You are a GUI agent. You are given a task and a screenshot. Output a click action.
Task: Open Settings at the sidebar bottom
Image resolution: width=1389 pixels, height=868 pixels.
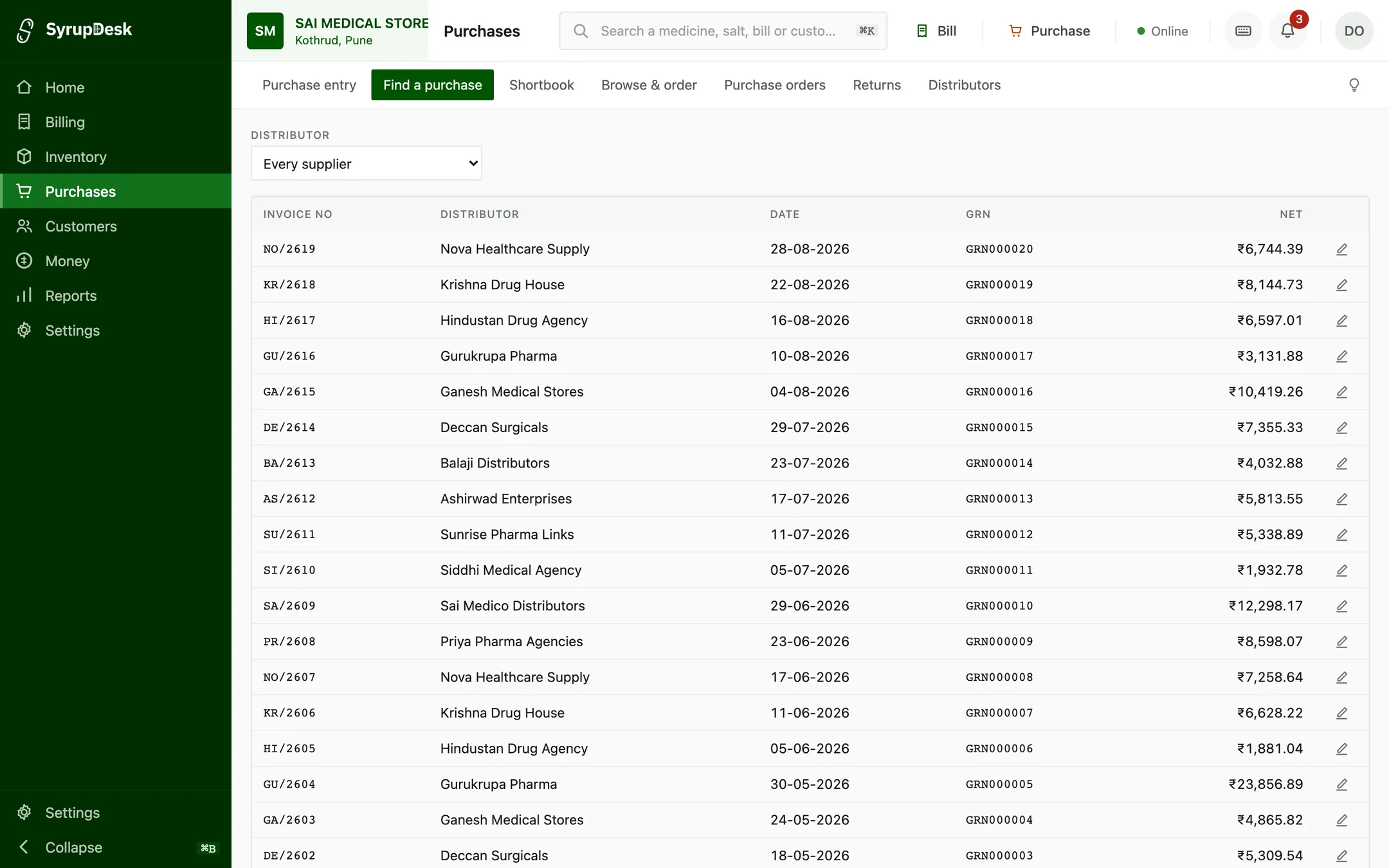pyautogui.click(x=116, y=813)
